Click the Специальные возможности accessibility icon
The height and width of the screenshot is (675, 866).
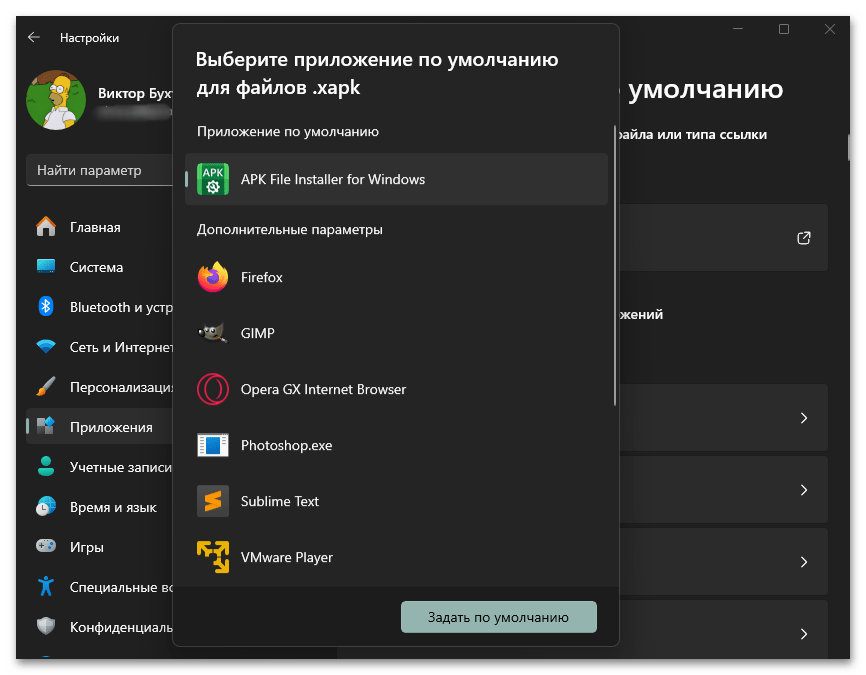click(x=46, y=586)
